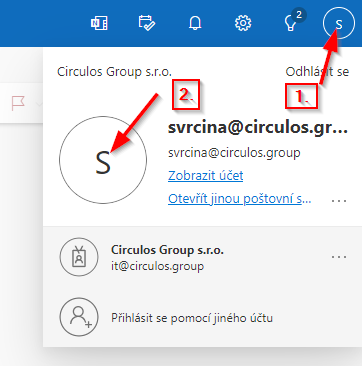Open settings gear icon

point(243,24)
